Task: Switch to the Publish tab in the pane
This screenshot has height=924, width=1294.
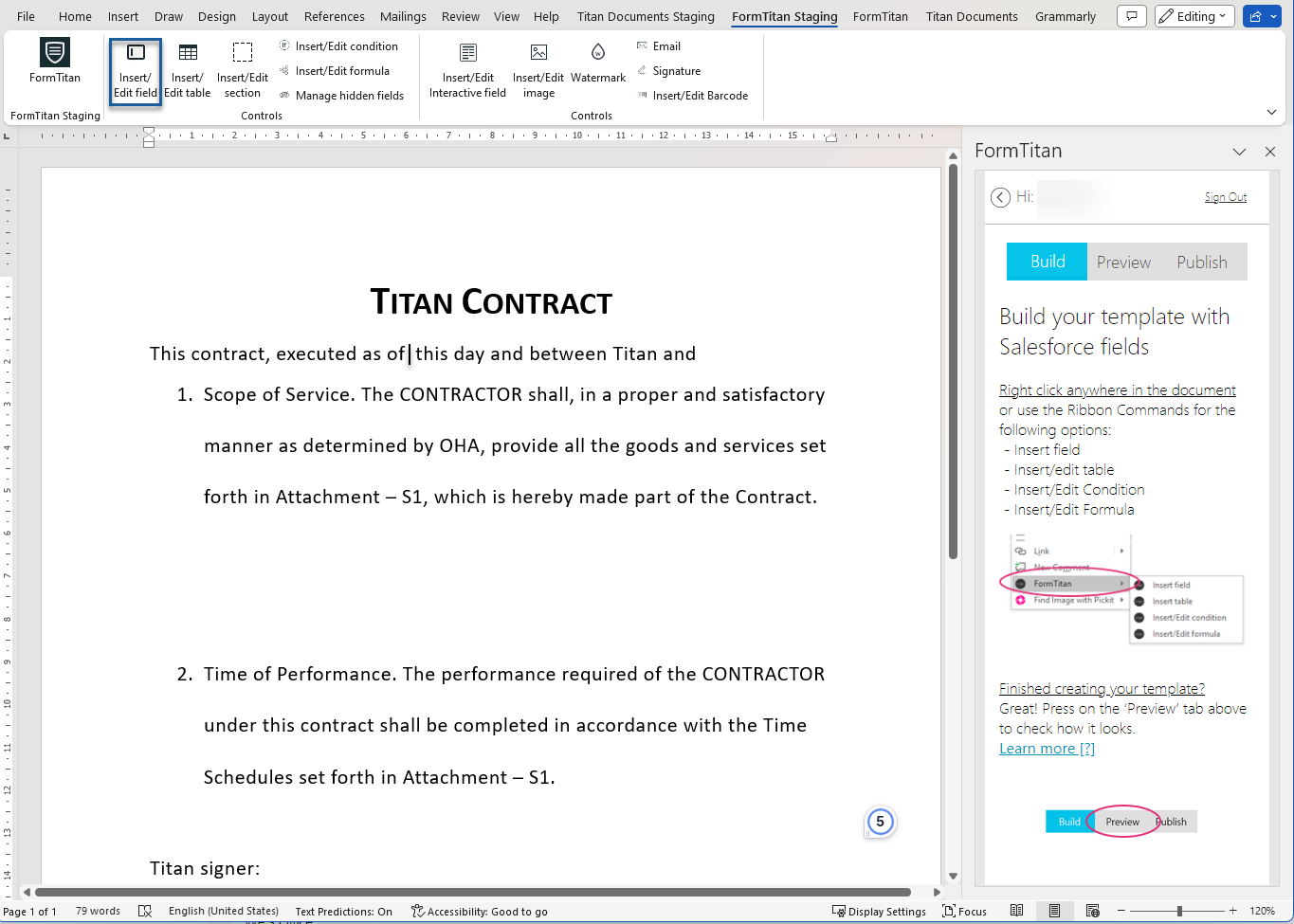Action: [1202, 262]
